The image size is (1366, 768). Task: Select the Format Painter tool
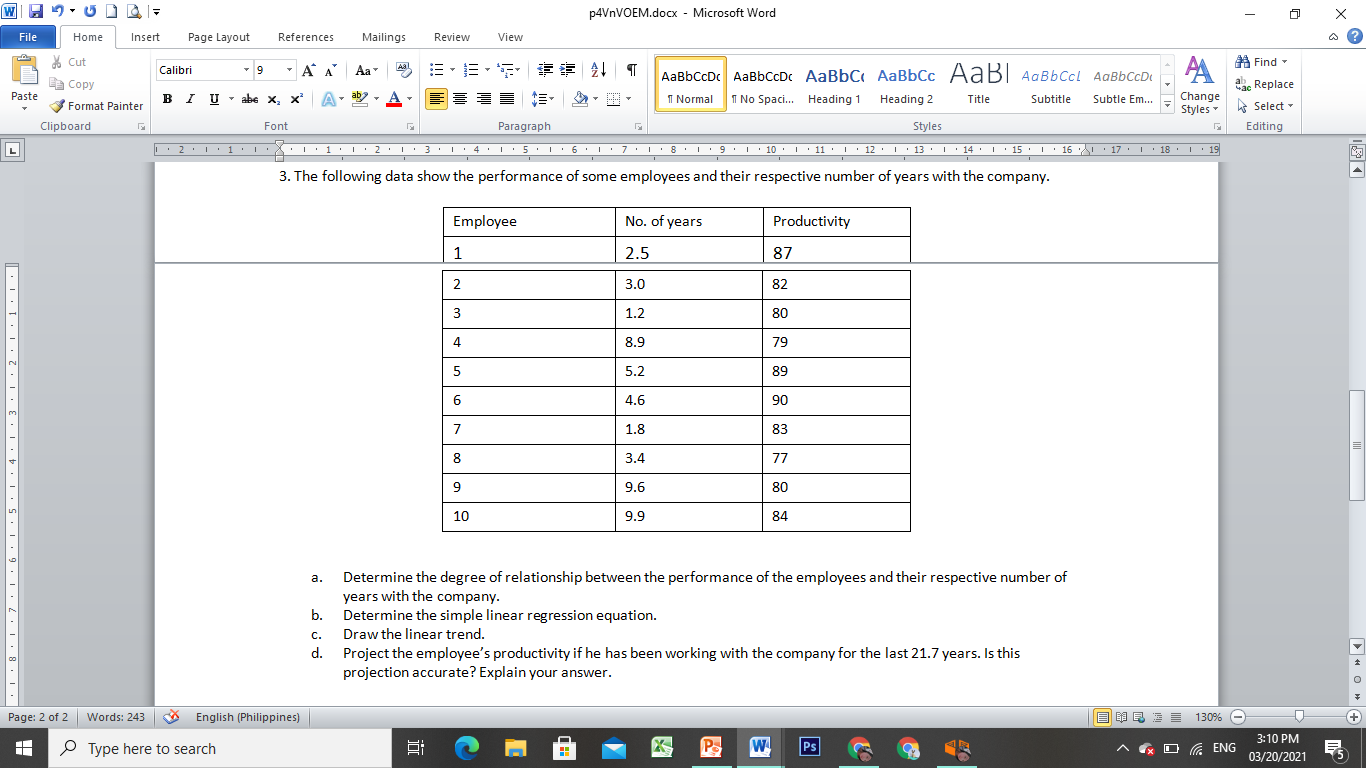pos(96,105)
